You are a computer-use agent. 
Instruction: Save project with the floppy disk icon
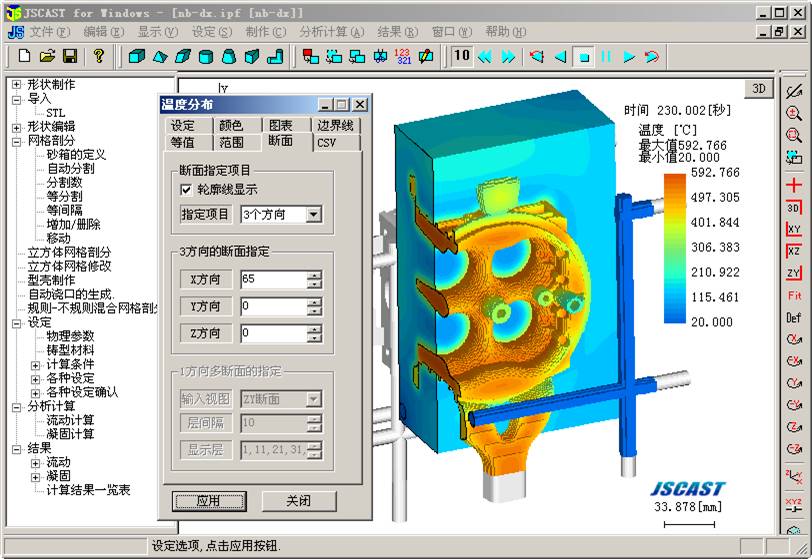coord(70,55)
